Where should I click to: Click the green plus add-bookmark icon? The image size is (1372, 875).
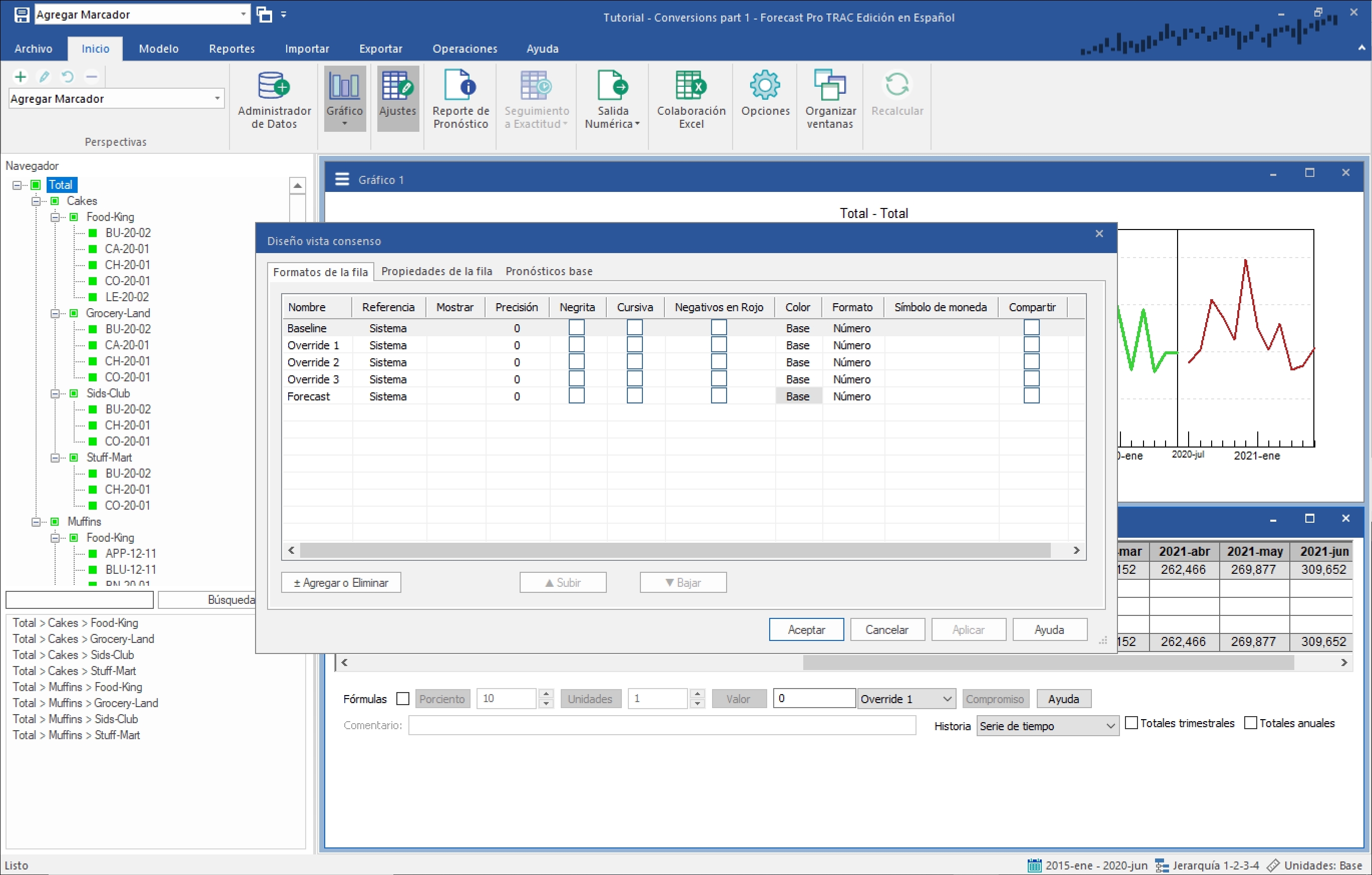pyautogui.click(x=21, y=76)
